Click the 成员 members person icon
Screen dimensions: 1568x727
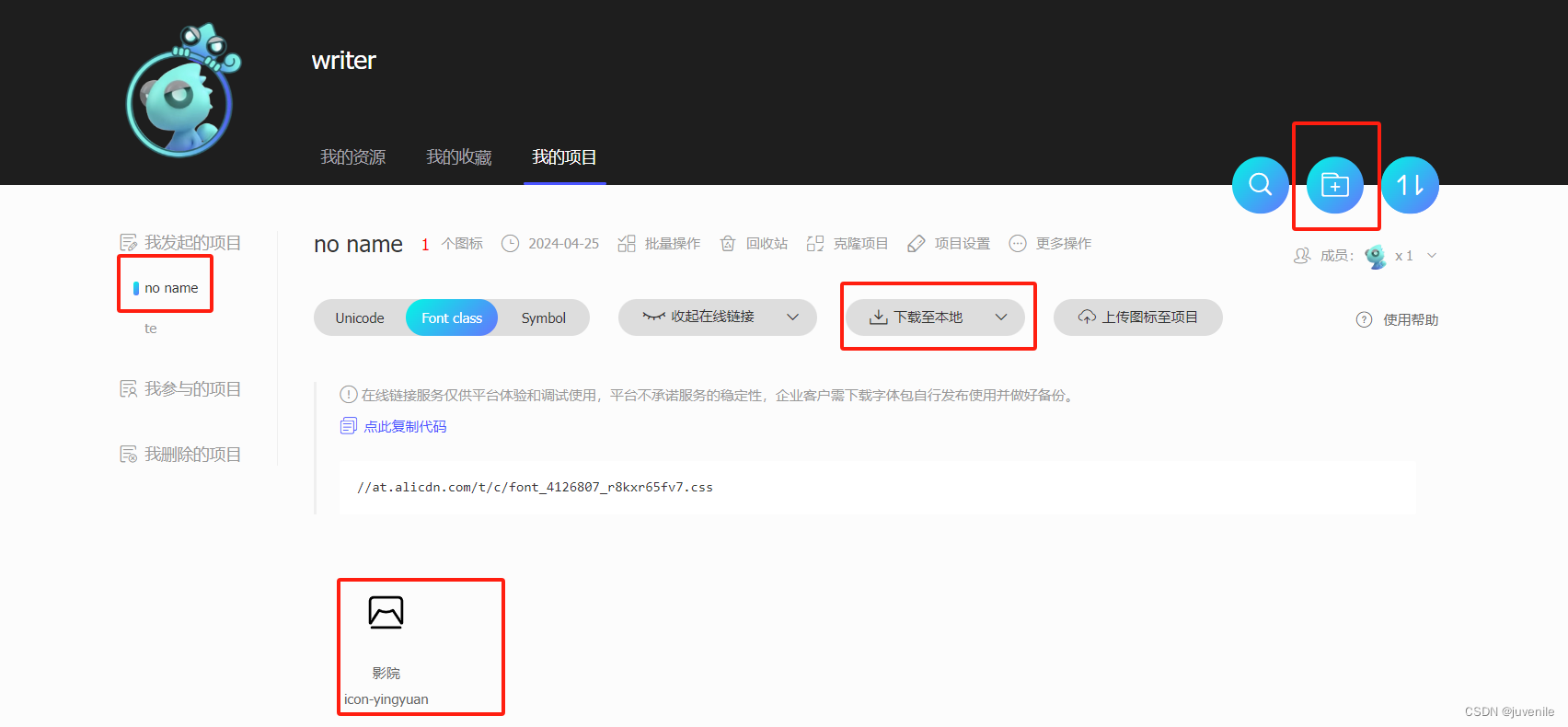coord(1302,255)
